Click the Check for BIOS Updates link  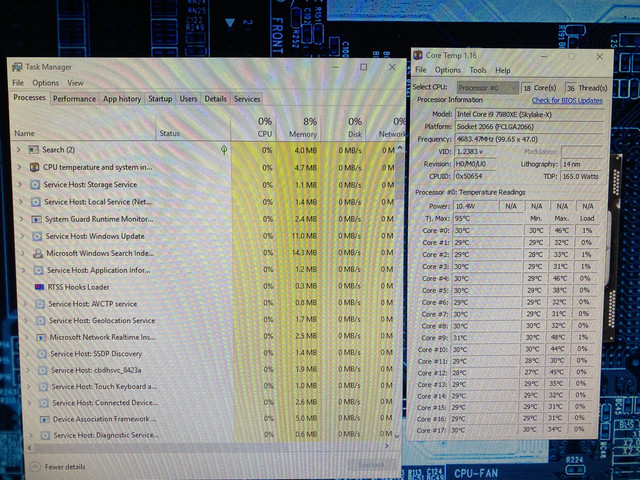click(x=567, y=100)
